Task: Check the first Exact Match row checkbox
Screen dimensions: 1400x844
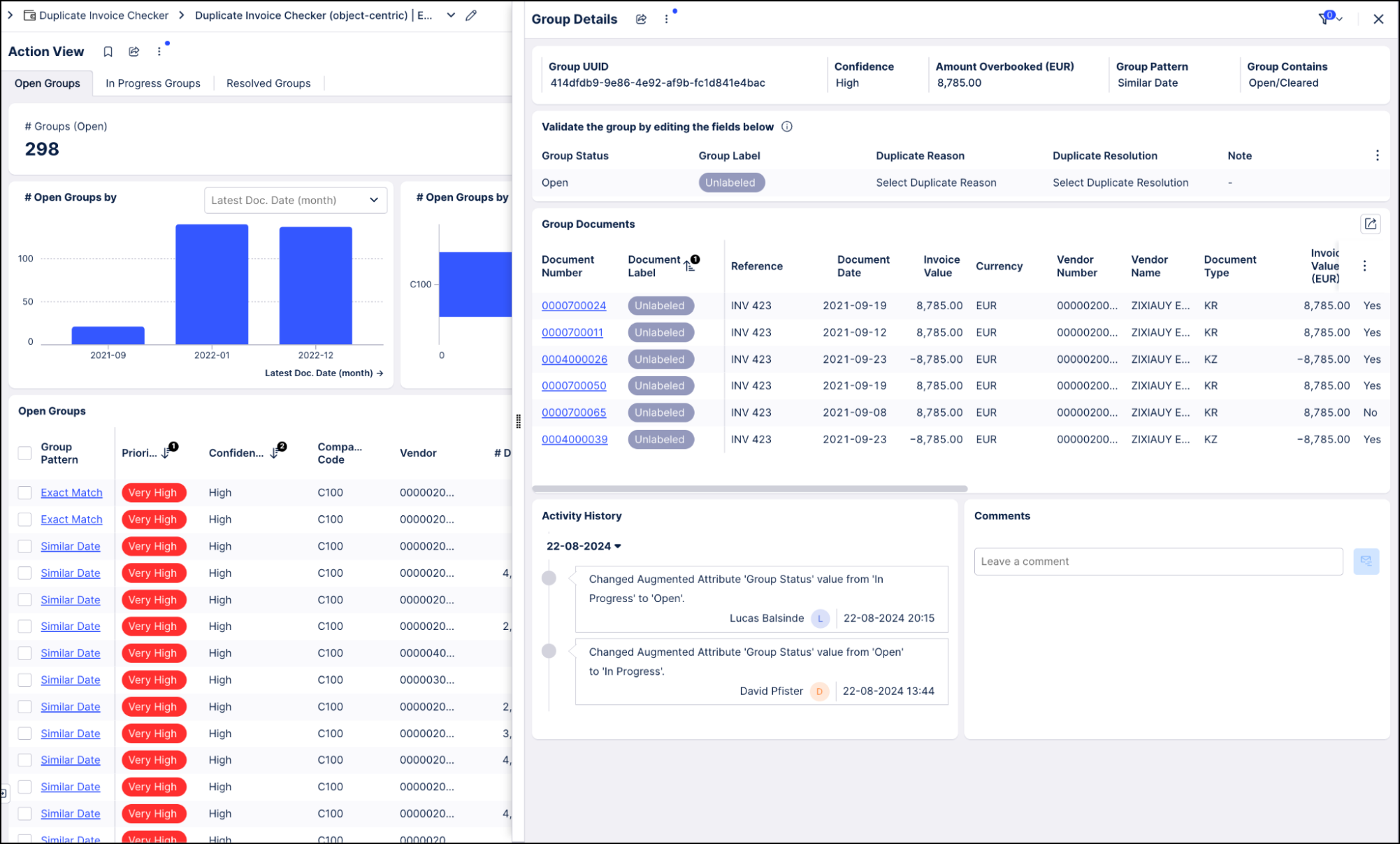Action: coord(25,493)
